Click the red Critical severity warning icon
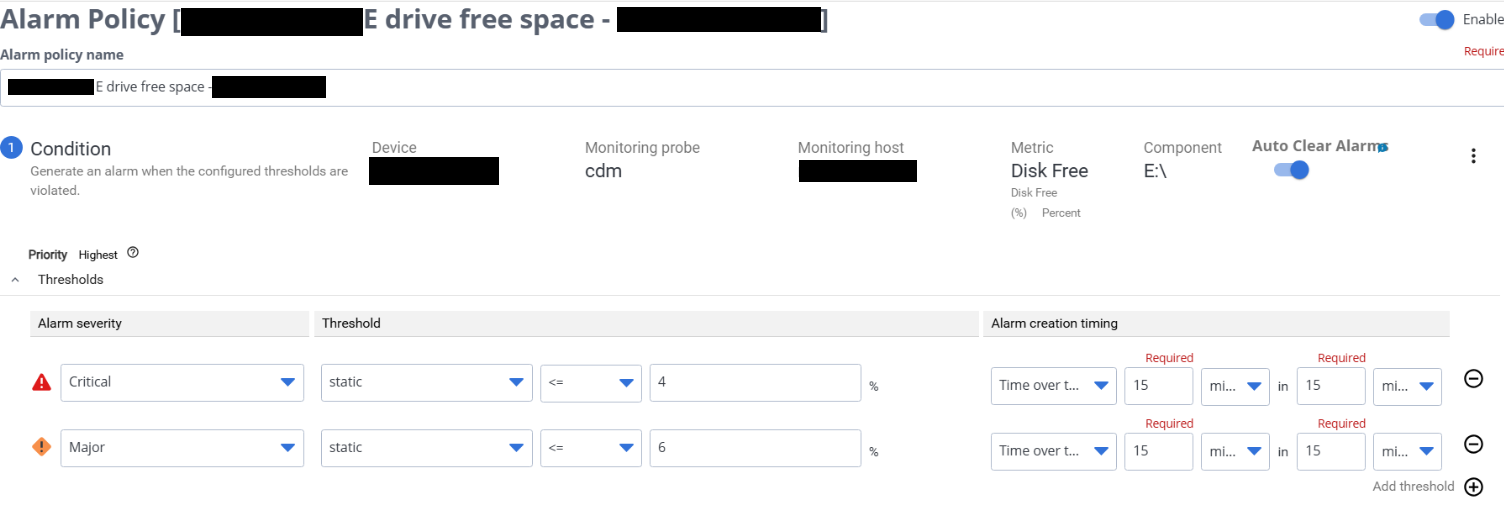The image size is (1504, 527). [x=42, y=382]
